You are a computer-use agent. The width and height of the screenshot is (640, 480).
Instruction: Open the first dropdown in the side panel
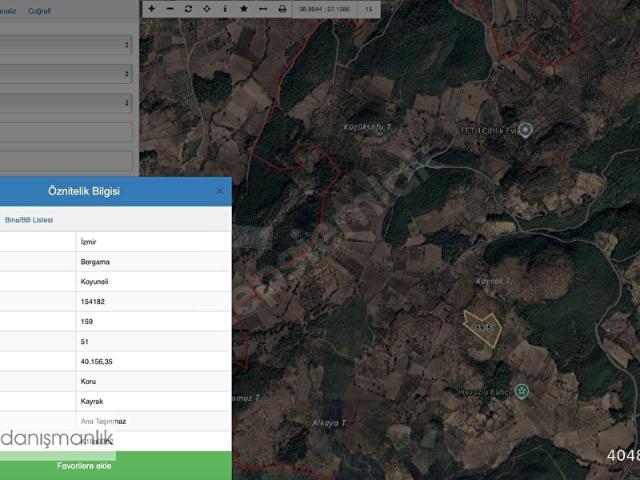66,44
